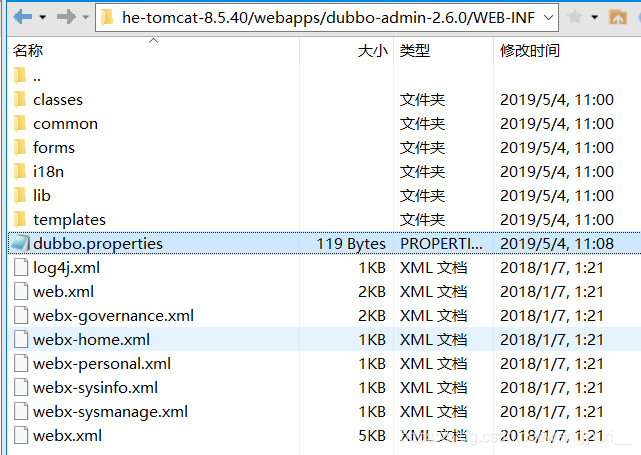Click the dubbo.properties file icon
This screenshot has height=455, width=641.
pos(20,244)
